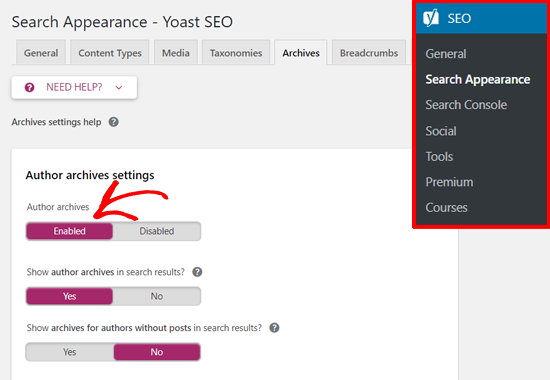Open Courses in the SEO menu
Image resolution: width=550 pixels, height=380 pixels.
click(x=447, y=208)
